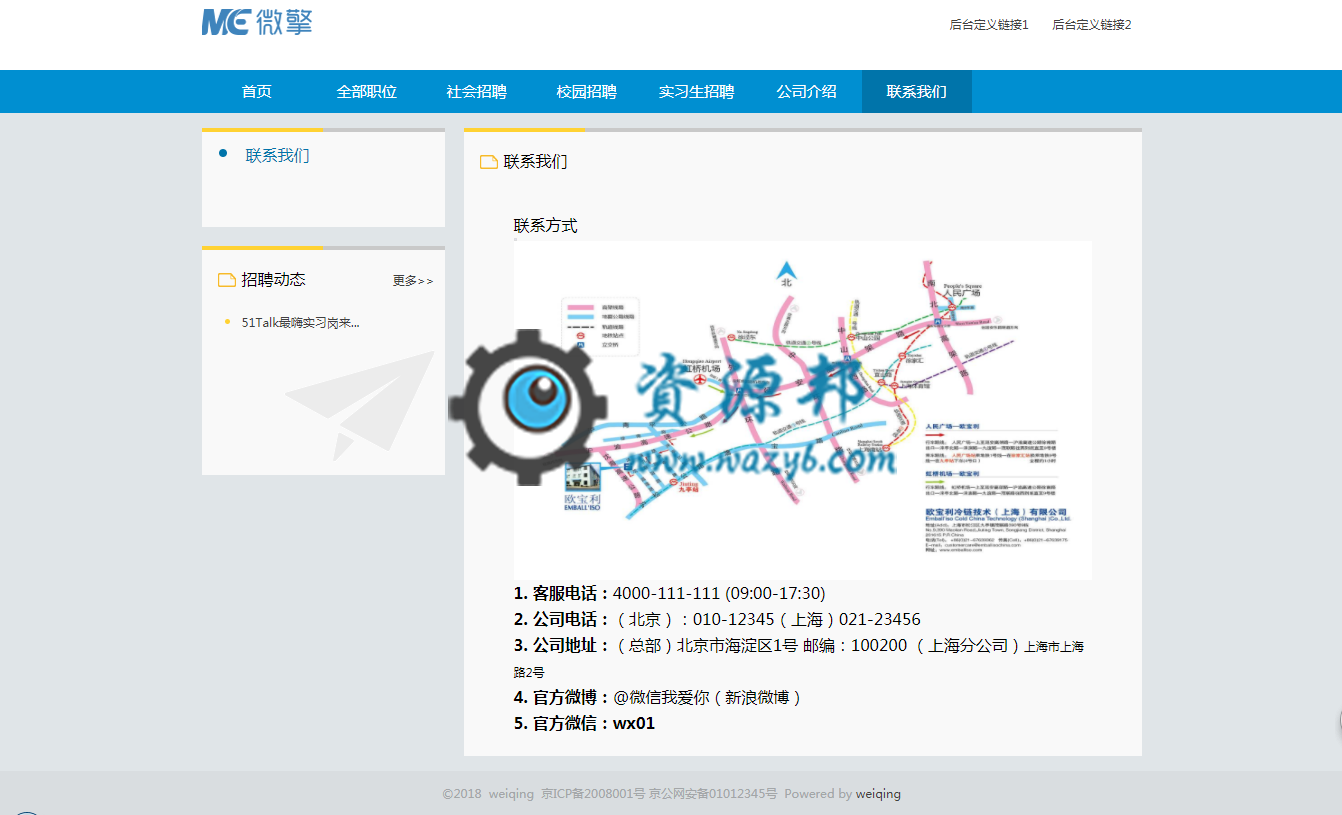Click the folder icon beside 招聘动态
1342x815 pixels.
tap(227, 280)
